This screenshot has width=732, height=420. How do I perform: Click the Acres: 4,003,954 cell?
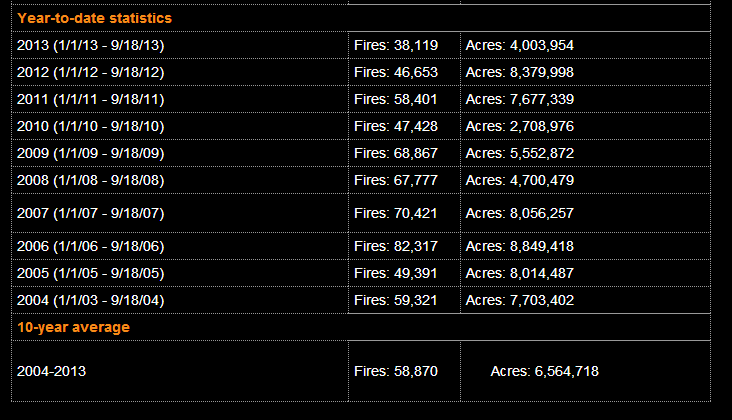click(520, 45)
